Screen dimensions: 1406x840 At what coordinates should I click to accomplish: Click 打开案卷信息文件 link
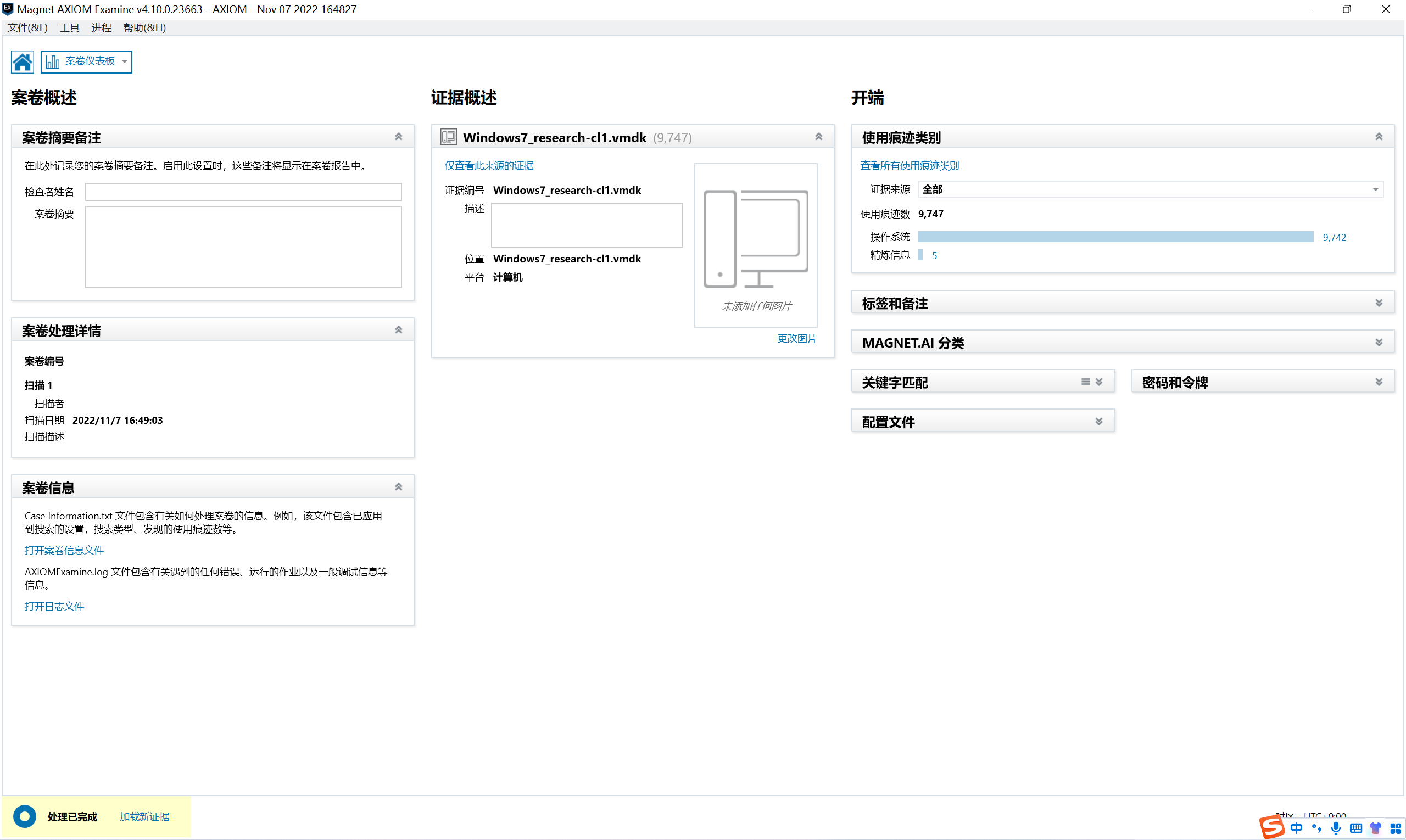point(64,550)
